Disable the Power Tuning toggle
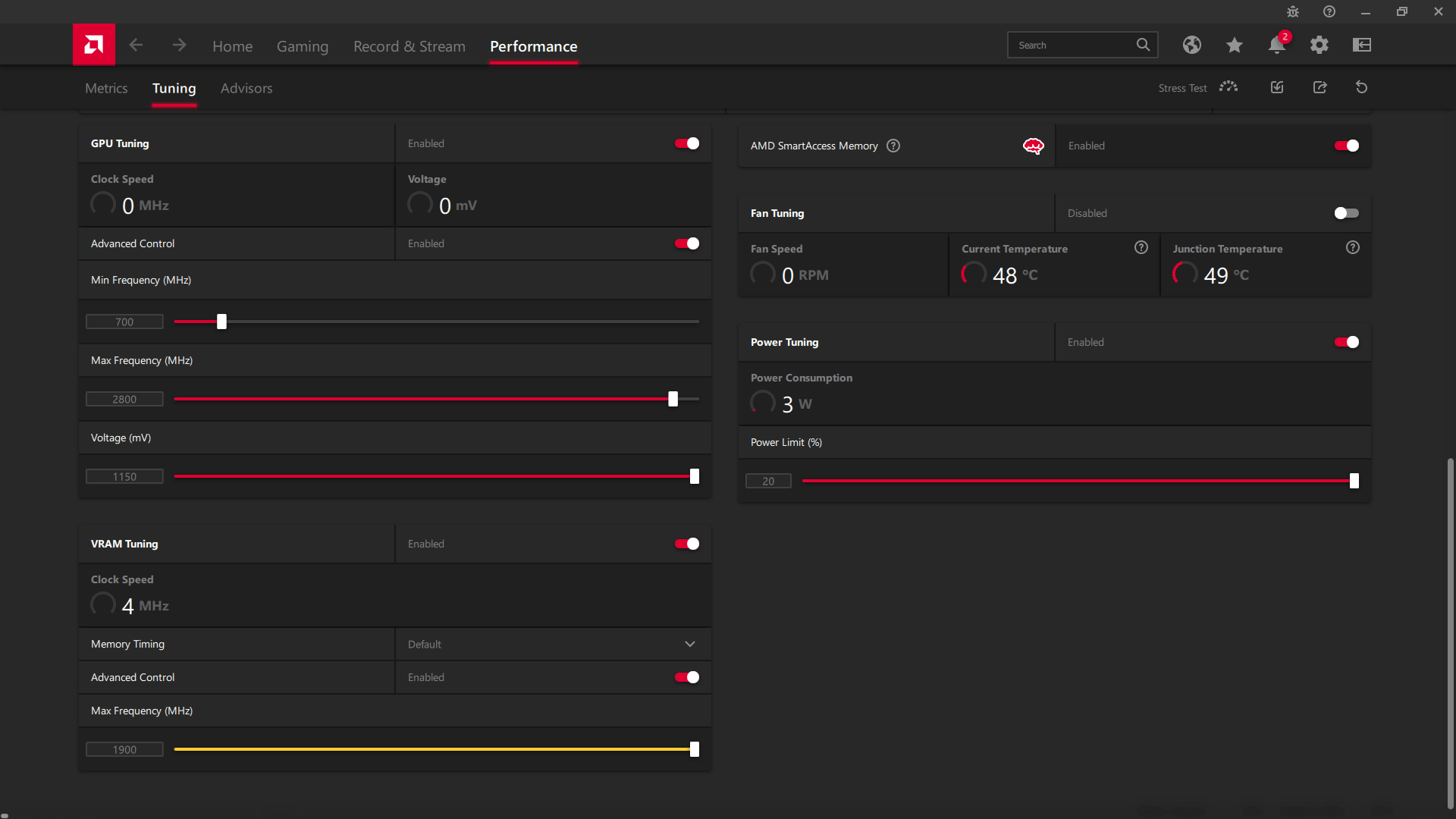This screenshot has height=819, width=1456. tap(1347, 342)
